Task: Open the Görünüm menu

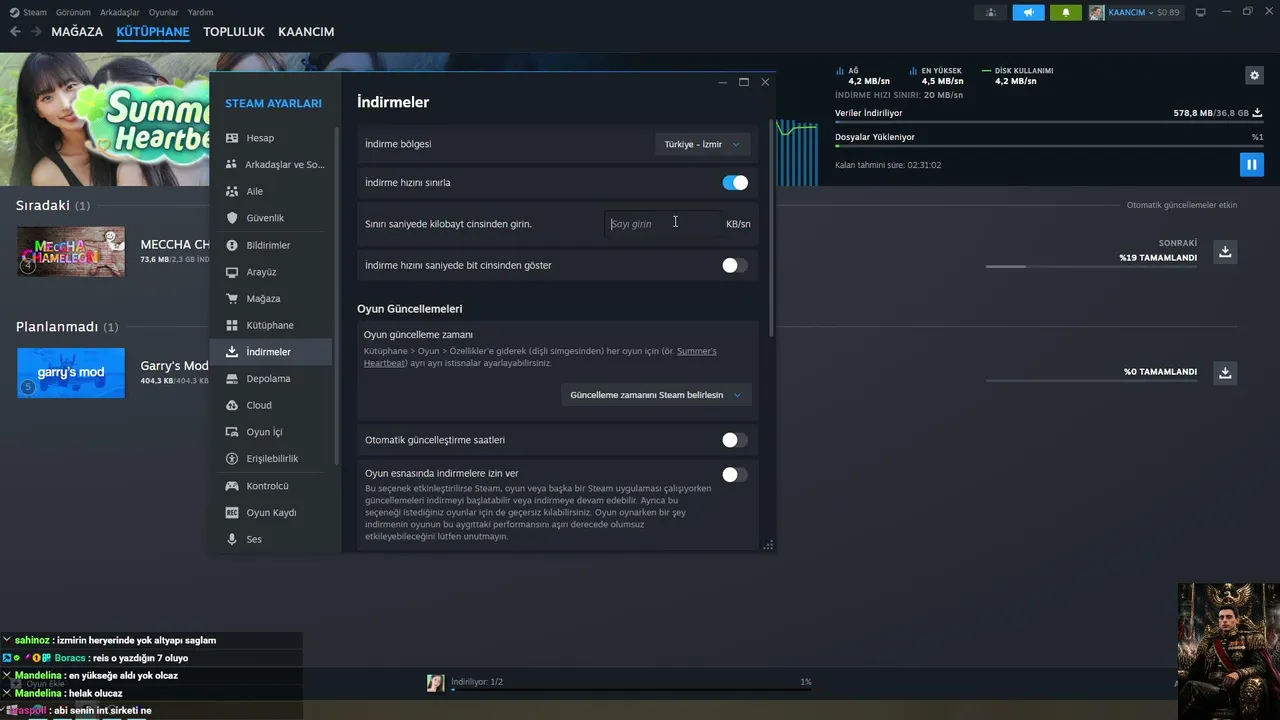Action: [73, 12]
